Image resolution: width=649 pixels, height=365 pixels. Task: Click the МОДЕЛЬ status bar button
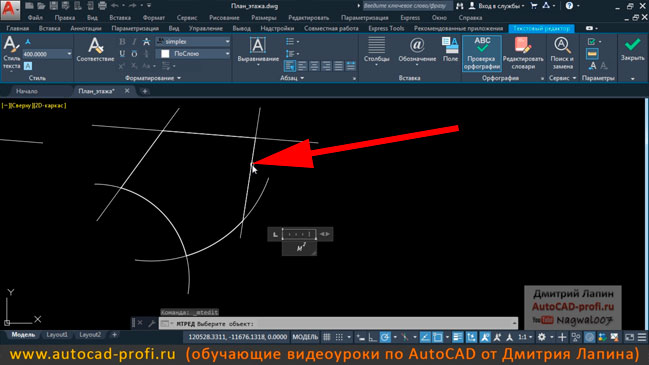pos(305,337)
